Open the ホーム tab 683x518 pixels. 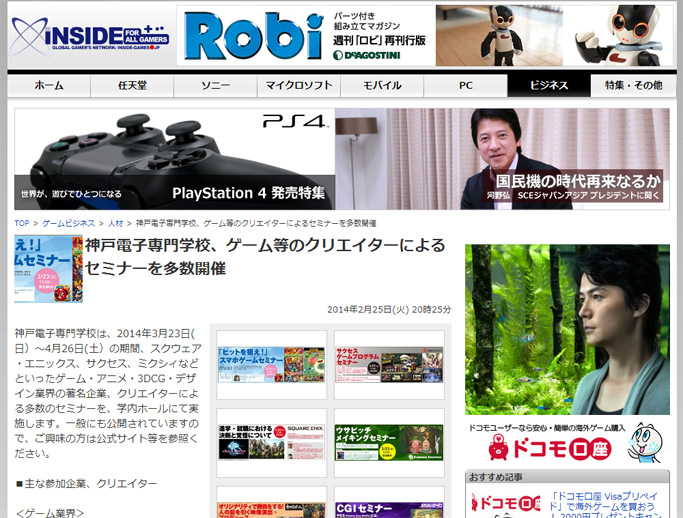point(49,85)
